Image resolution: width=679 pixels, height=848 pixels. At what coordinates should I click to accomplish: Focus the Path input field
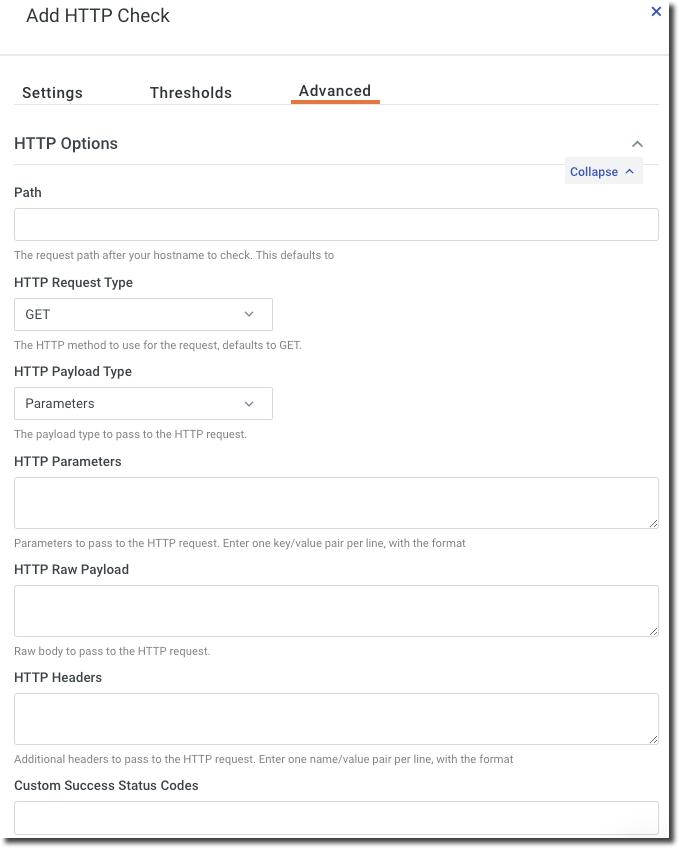point(336,224)
